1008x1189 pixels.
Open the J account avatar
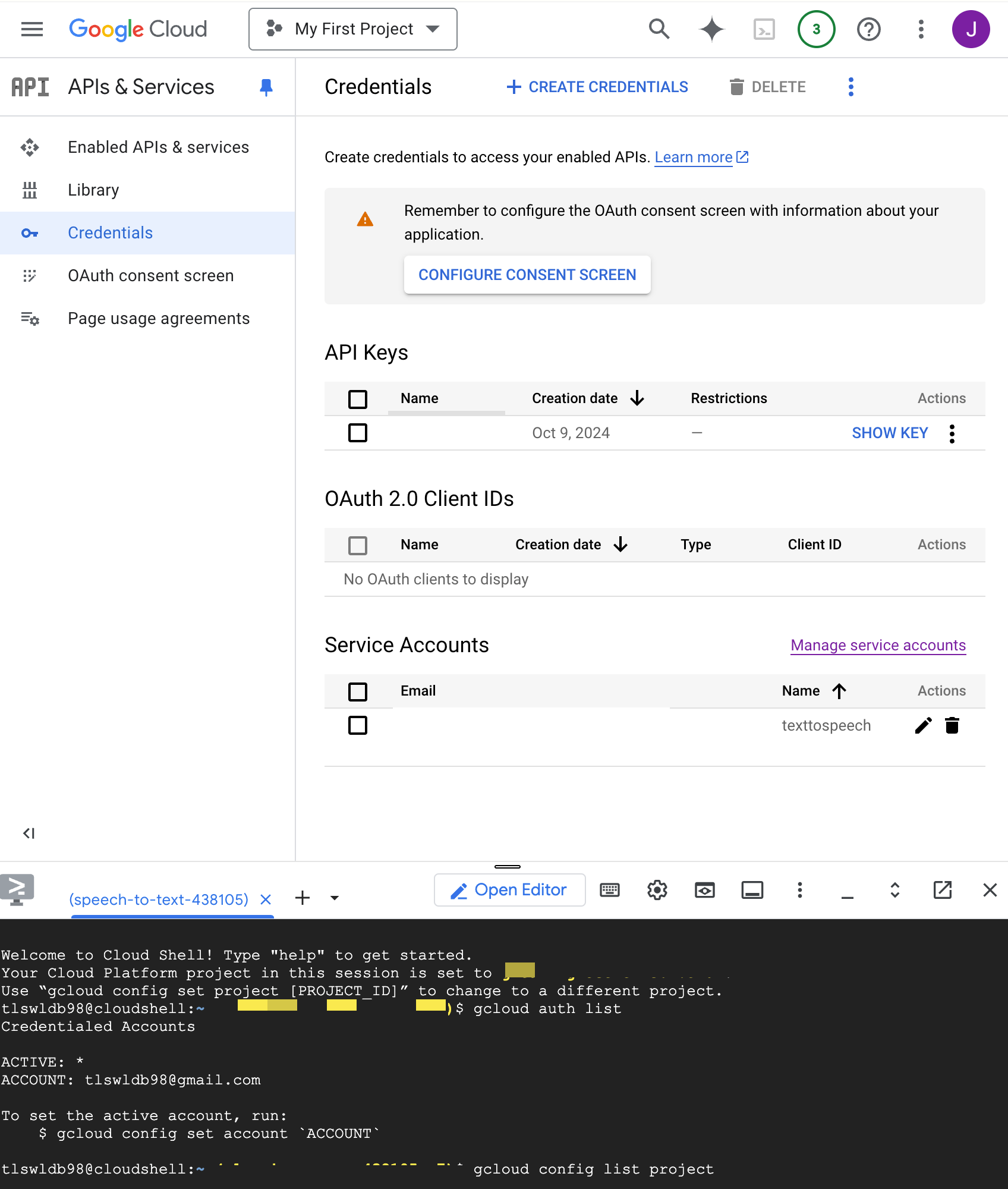click(971, 29)
